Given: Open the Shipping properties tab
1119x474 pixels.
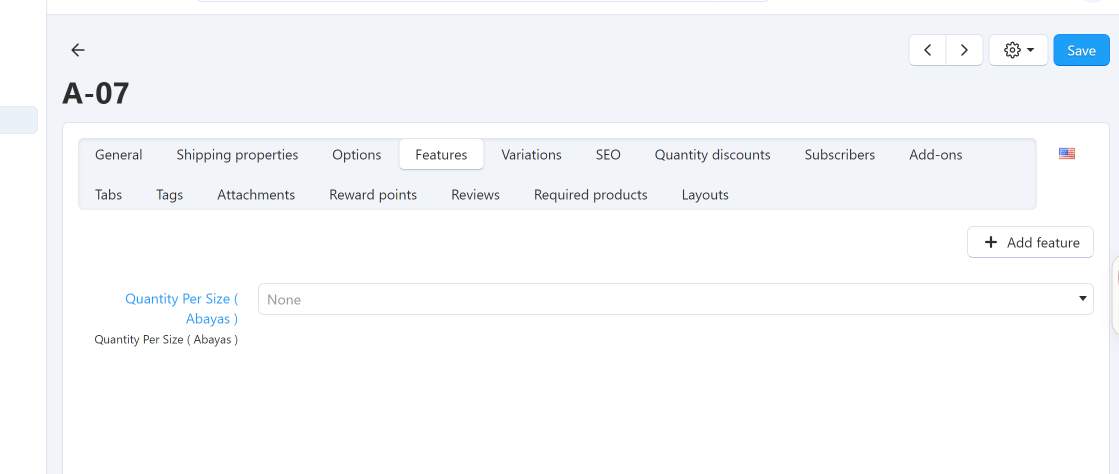Looking at the screenshot, I should click(x=237, y=155).
